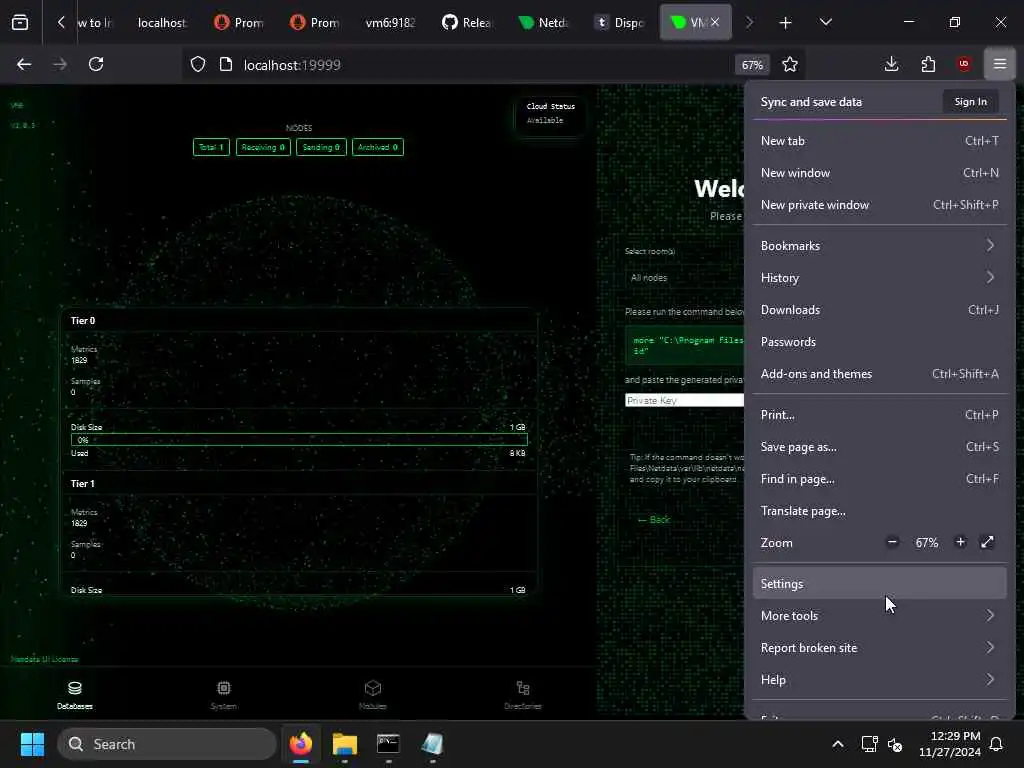This screenshot has height=768, width=1024.
Task: Switch to the vm6:9182 tab
Action: click(391, 23)
